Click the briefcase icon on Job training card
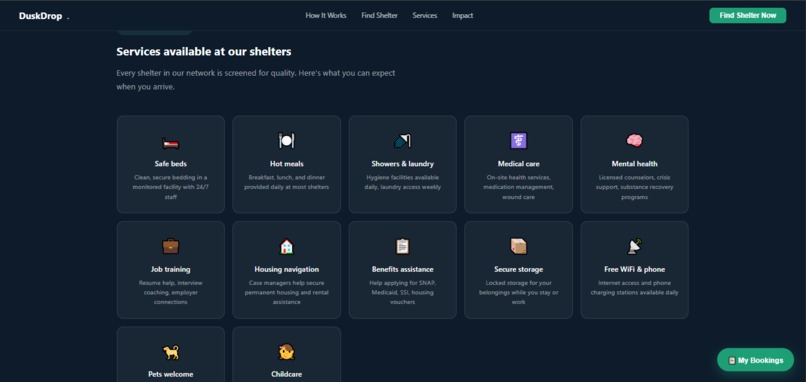Screen dimensions: 806x382 (171, 246)
